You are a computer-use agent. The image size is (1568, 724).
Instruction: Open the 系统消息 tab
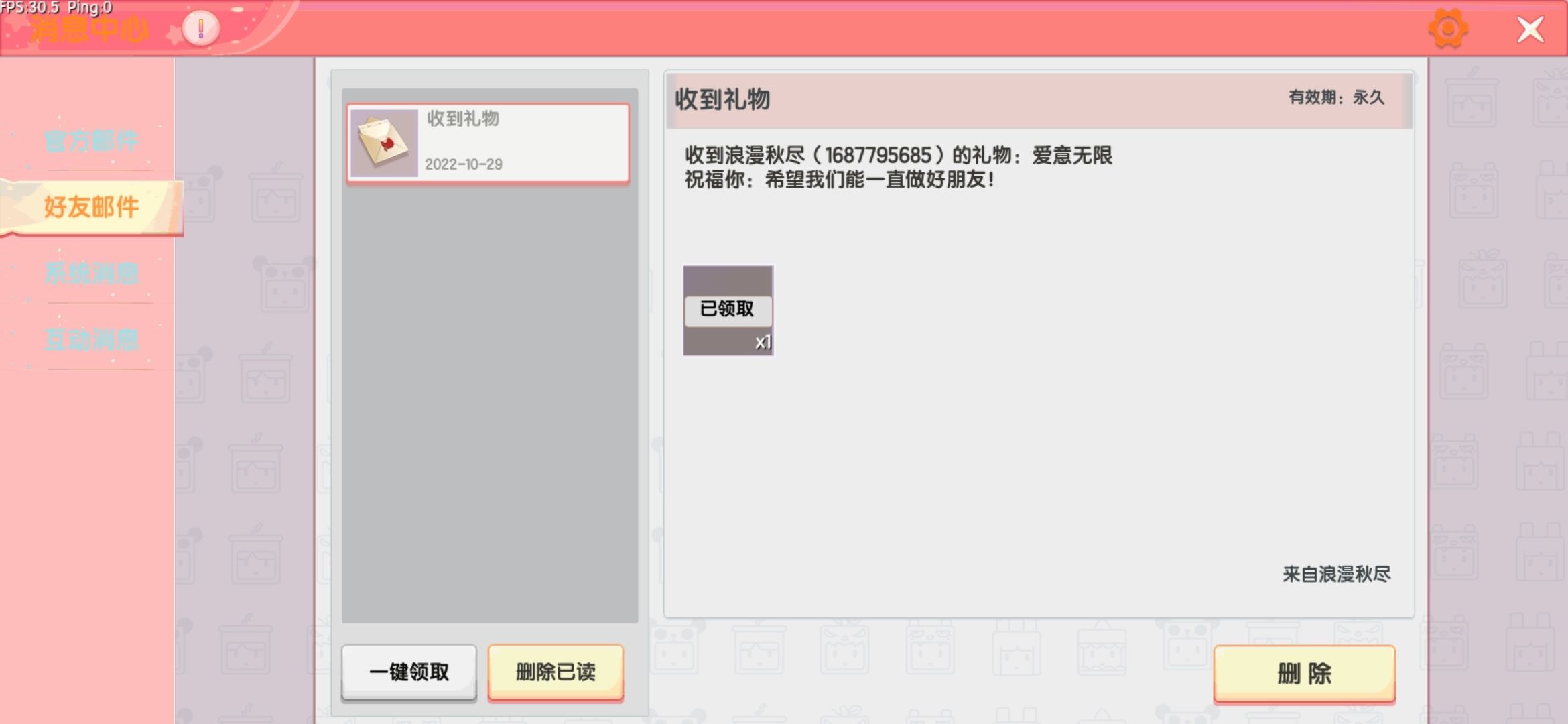91,274
